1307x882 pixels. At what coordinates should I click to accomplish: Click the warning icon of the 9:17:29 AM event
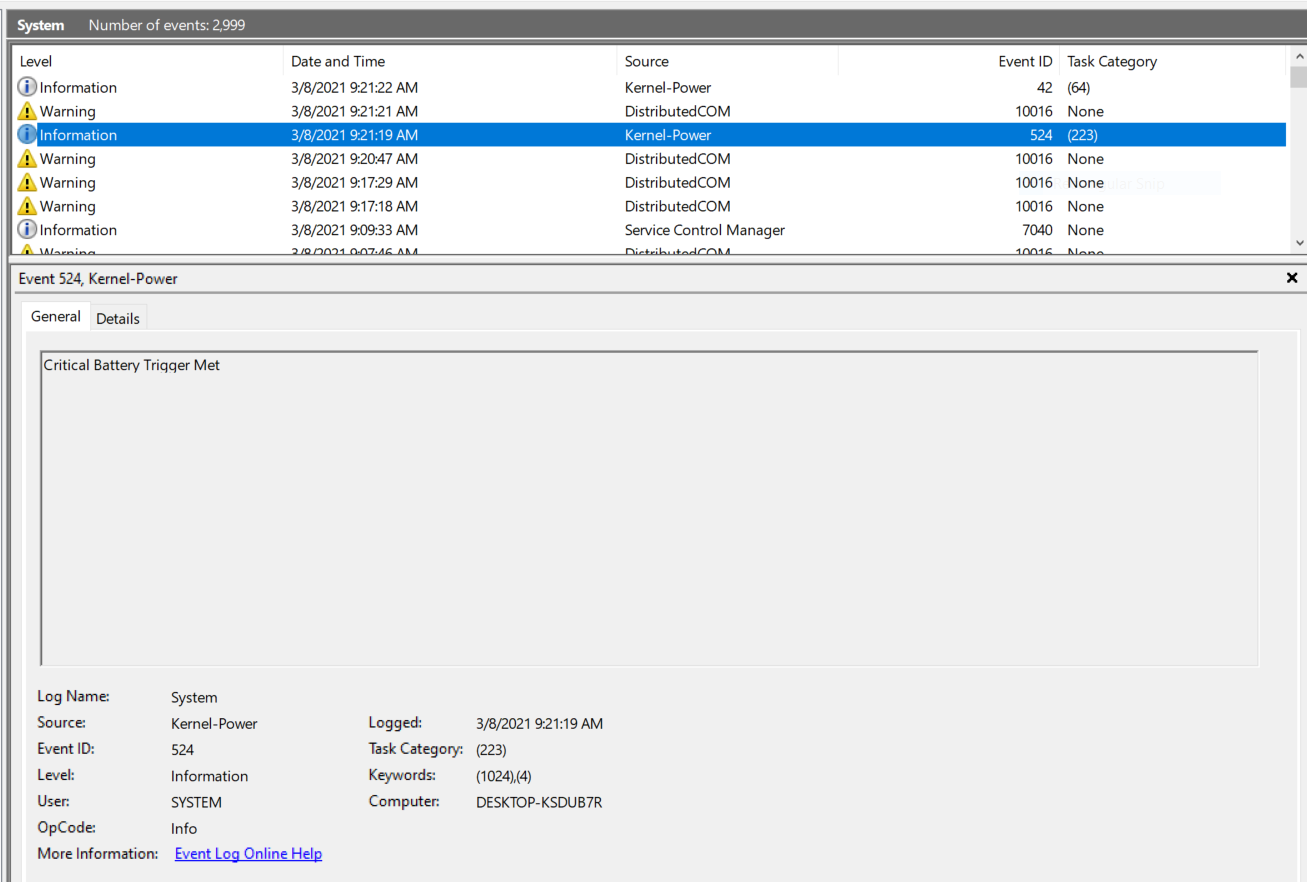[x=28, y=183]
